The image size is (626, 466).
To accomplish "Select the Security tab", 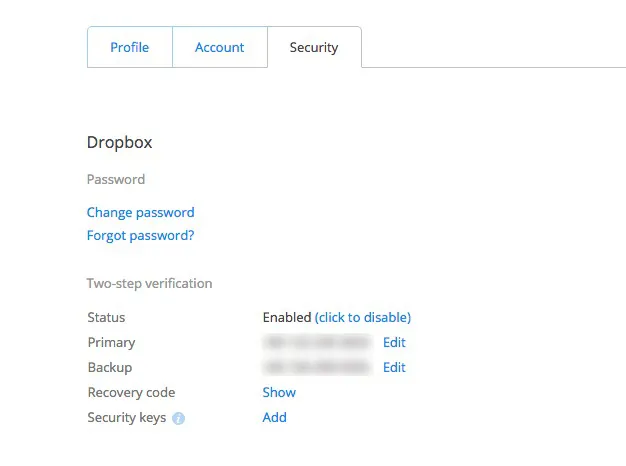I will [314, 47].
